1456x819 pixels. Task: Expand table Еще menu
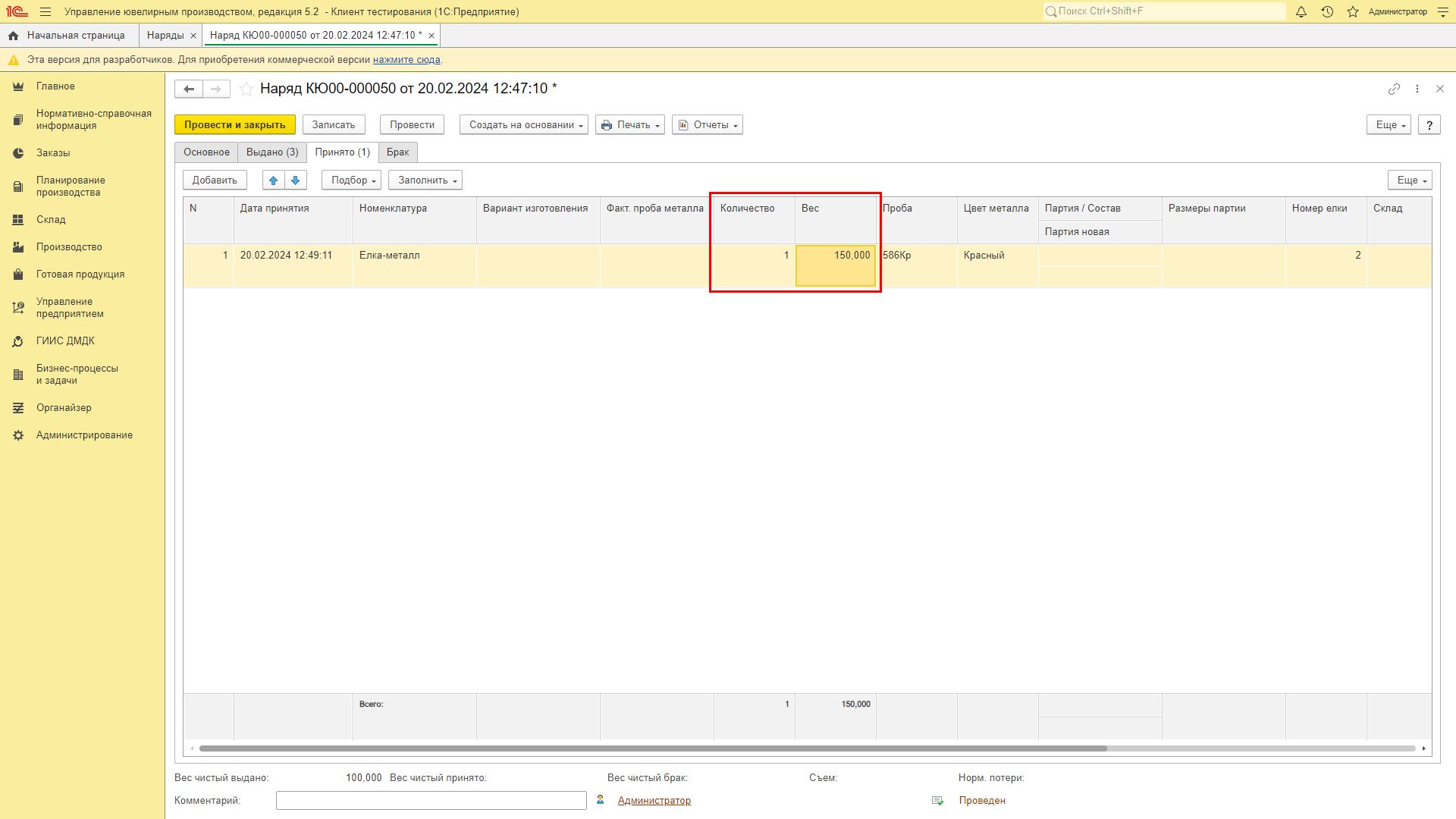[x=1410, y=180]
